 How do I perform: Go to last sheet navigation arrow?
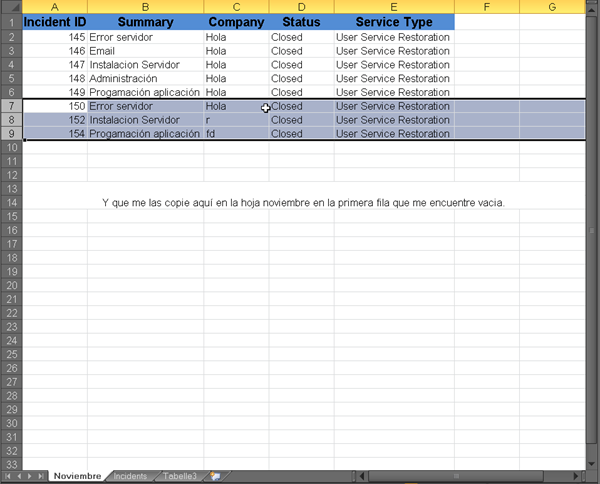pos(41,476)
